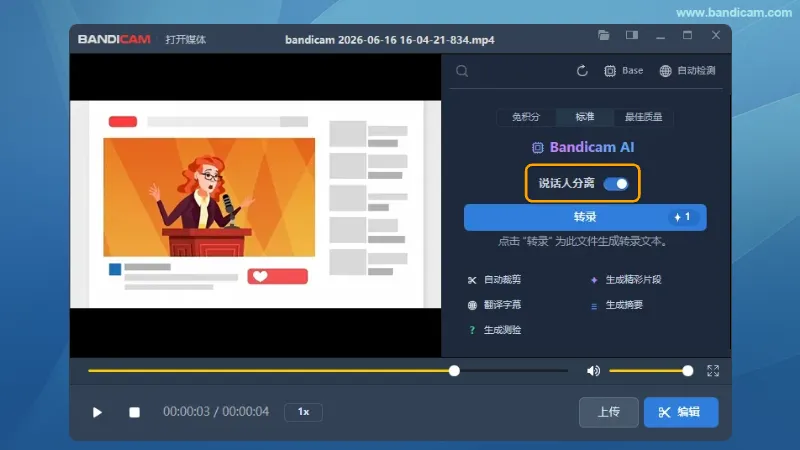Select the 标准 tab
This screenshot has width=800, height=450.
585,117
